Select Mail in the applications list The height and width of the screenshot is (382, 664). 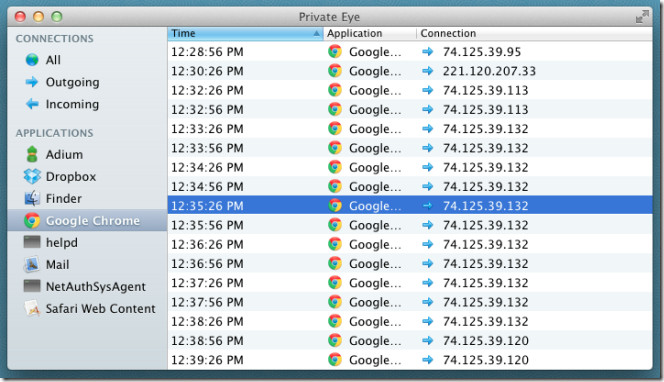coord(57,265)
